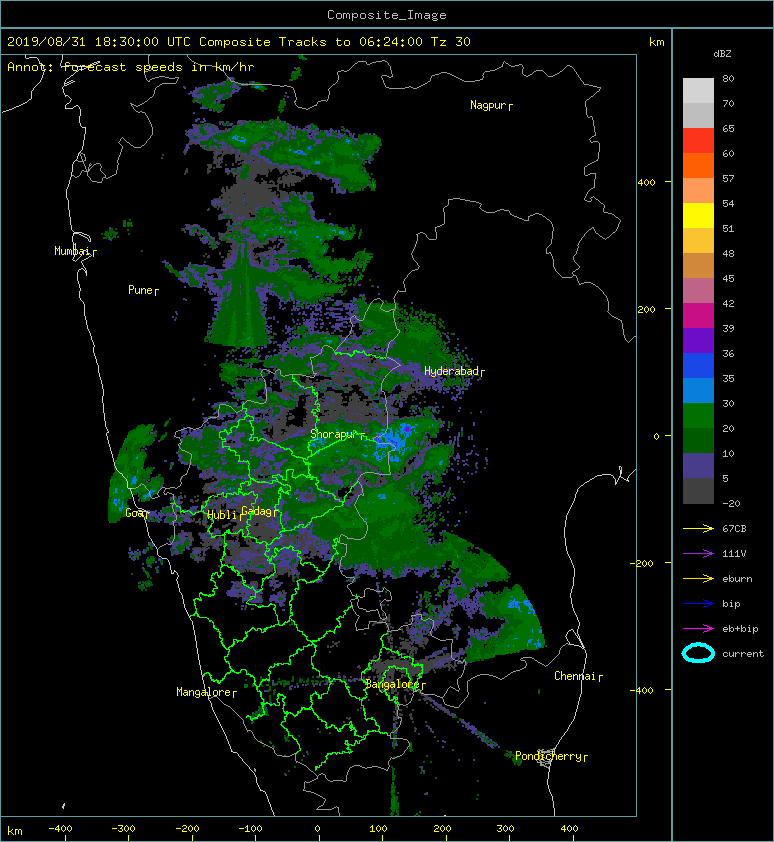
Task: Click '-200' on the vertical km axis
Action: tap(643, 563)
